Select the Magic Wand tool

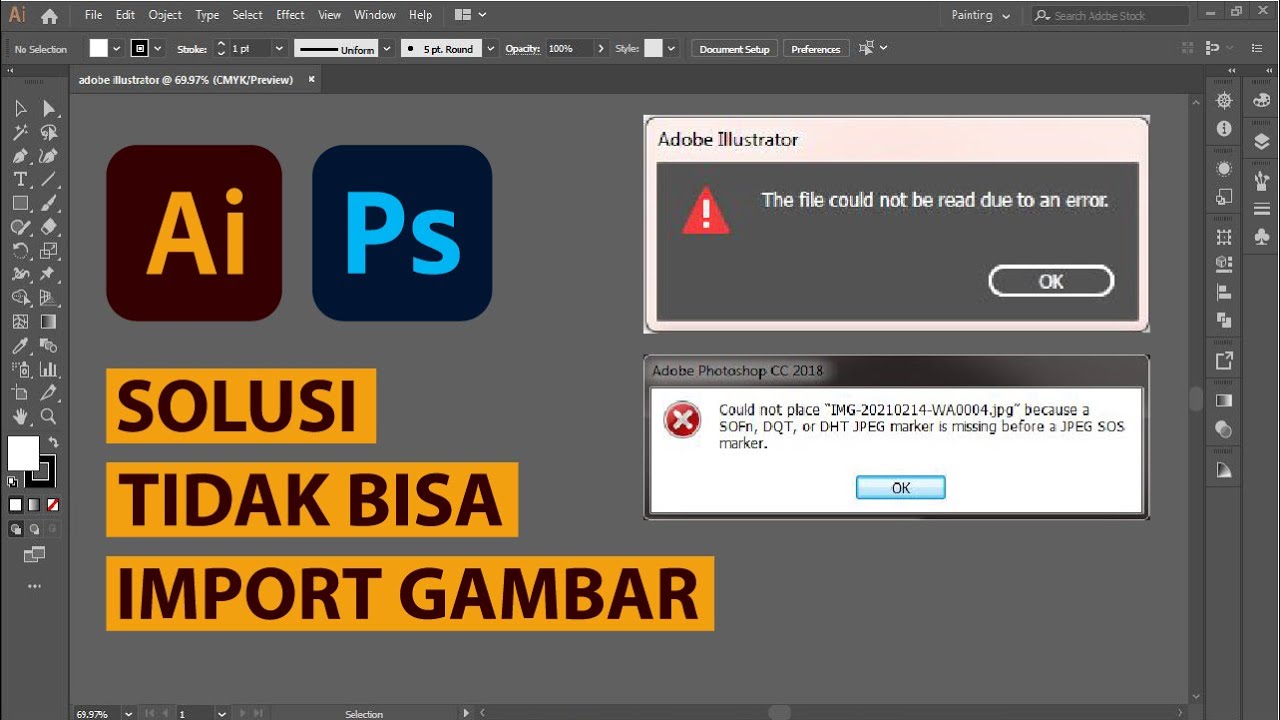point(20,132)
